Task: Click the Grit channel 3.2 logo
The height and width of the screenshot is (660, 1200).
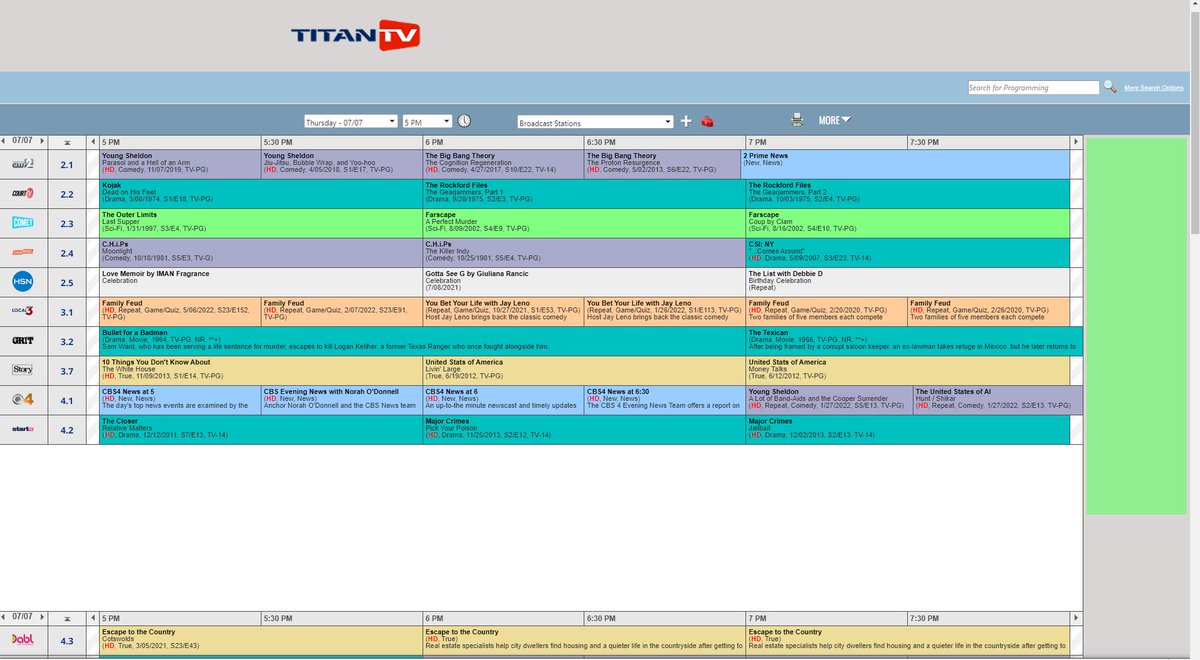Action: coord(23,341)
